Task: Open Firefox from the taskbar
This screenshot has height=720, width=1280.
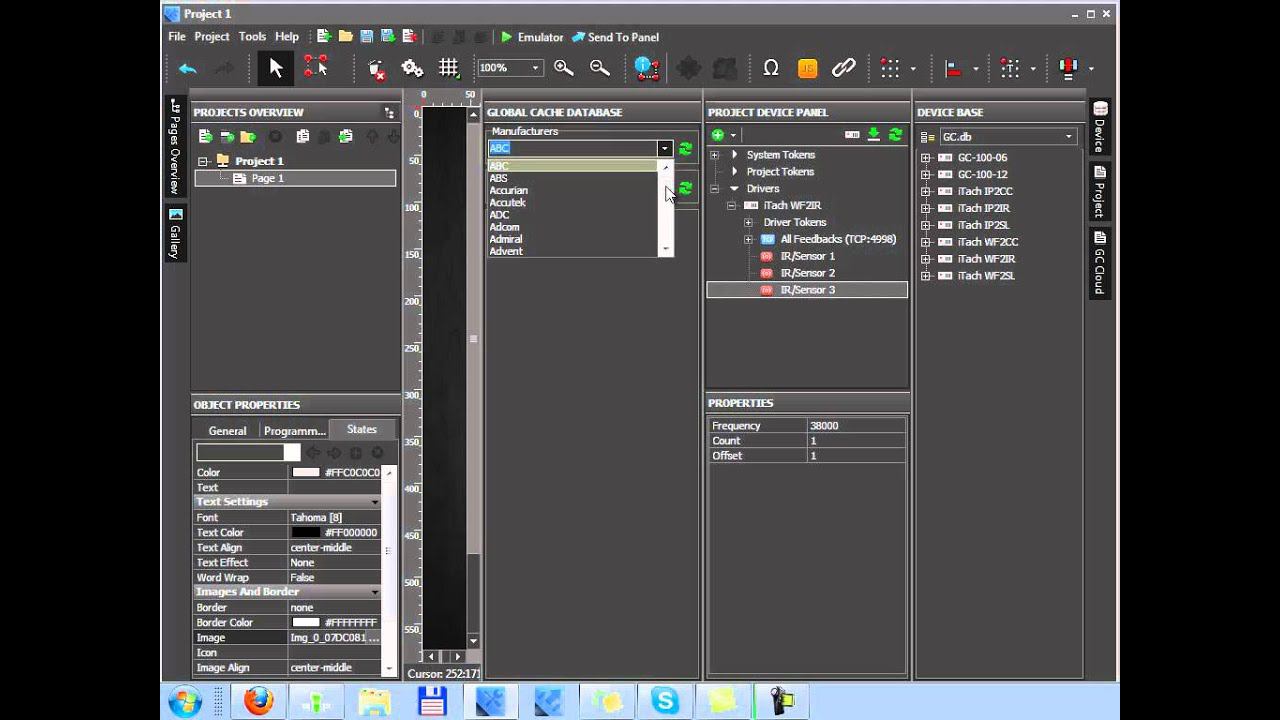Action: pyautogui.click(x=258, y=701)
